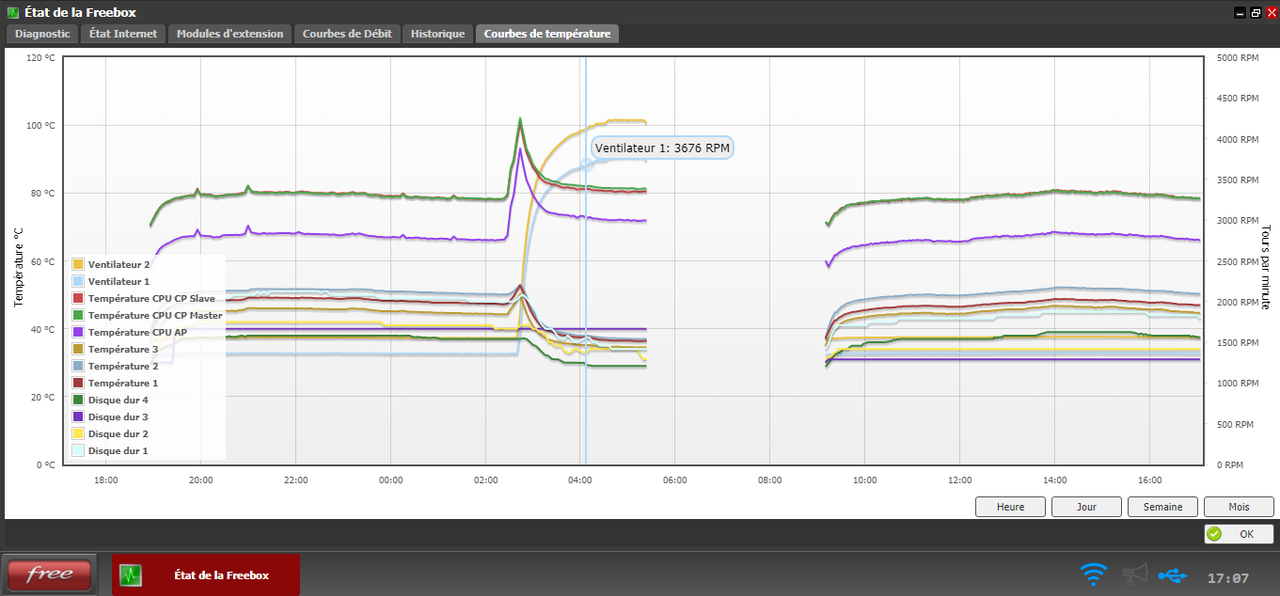The image size is (1280, 596).
Task: Click the 100 °C axis label
Action: 41,126
